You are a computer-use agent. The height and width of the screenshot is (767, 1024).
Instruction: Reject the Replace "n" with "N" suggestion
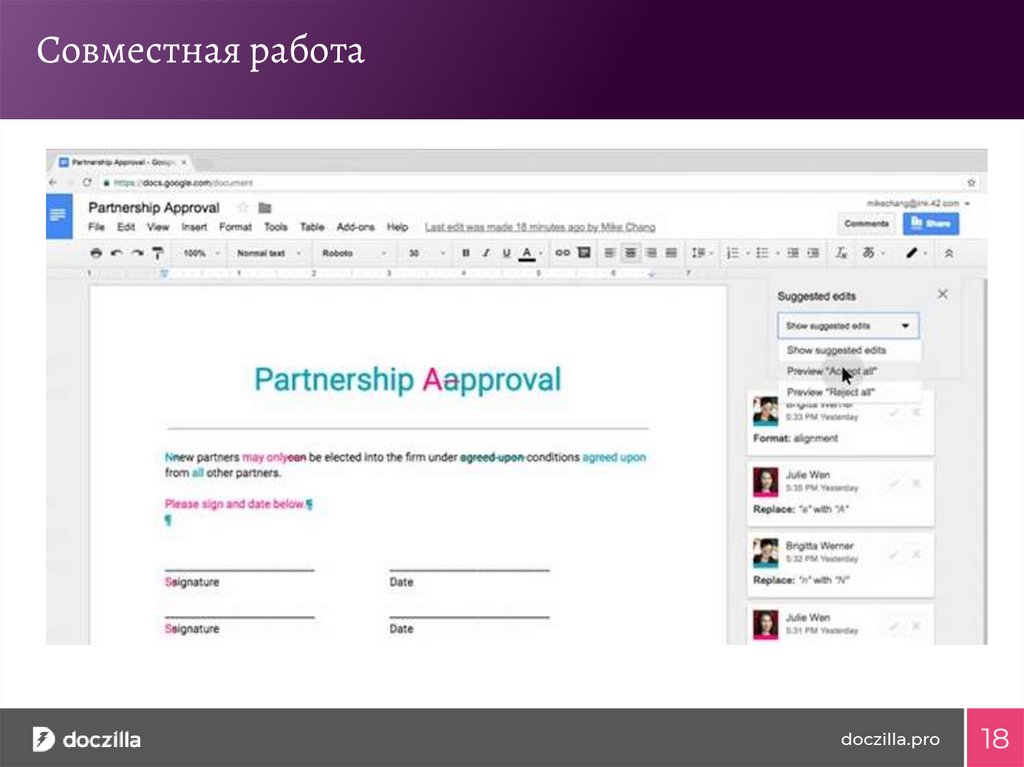916,555
